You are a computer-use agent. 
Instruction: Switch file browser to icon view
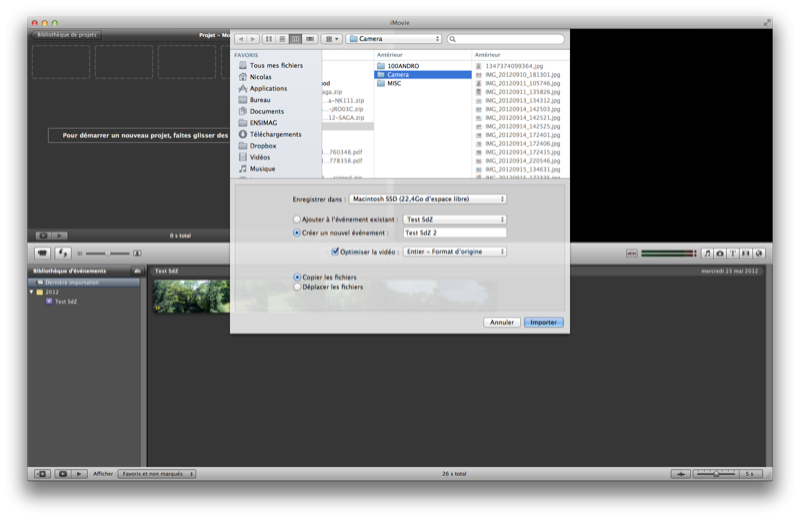(x=268, y=39)
